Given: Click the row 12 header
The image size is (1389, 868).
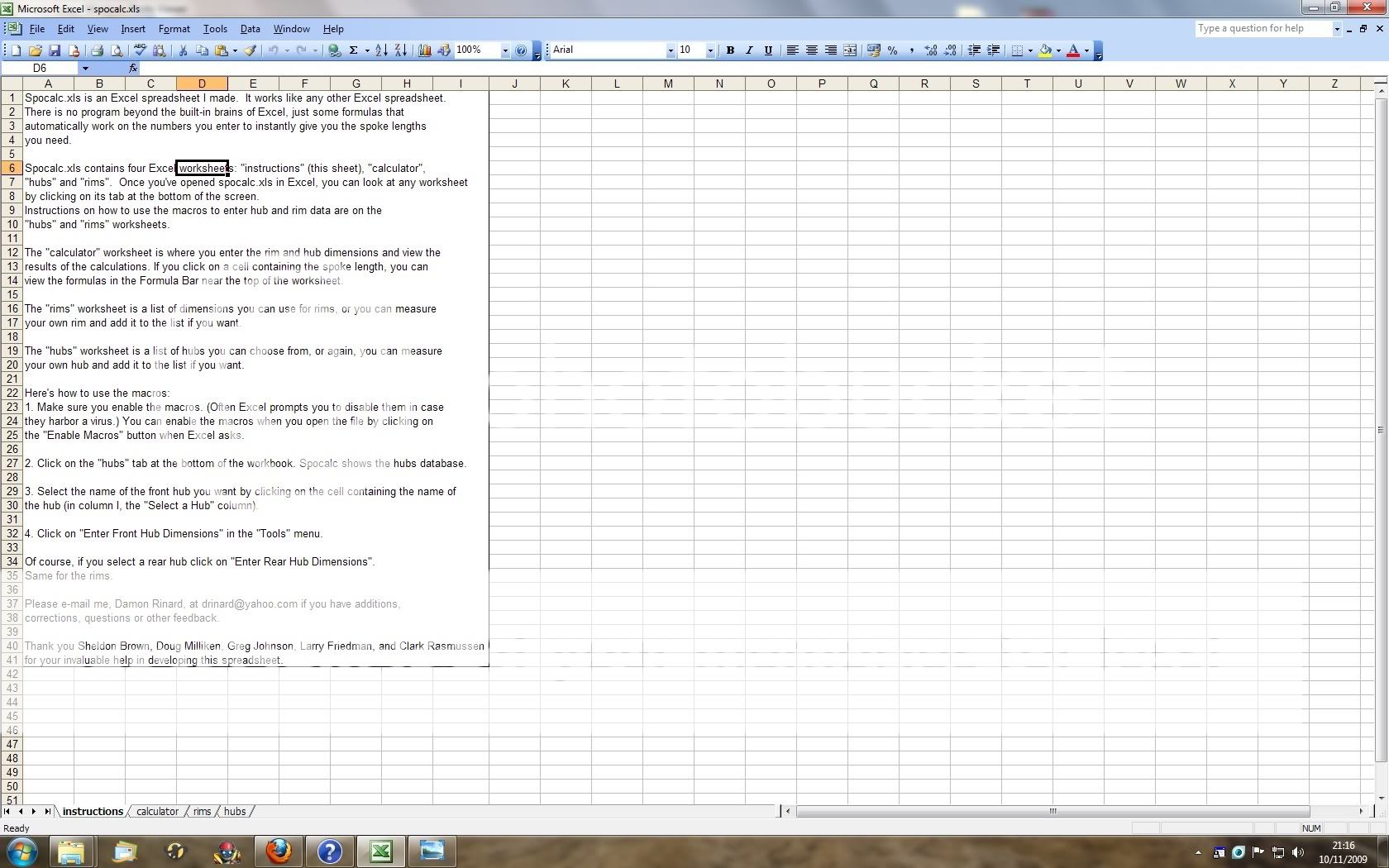Looking at the screenshot, I should coord(12,253).
